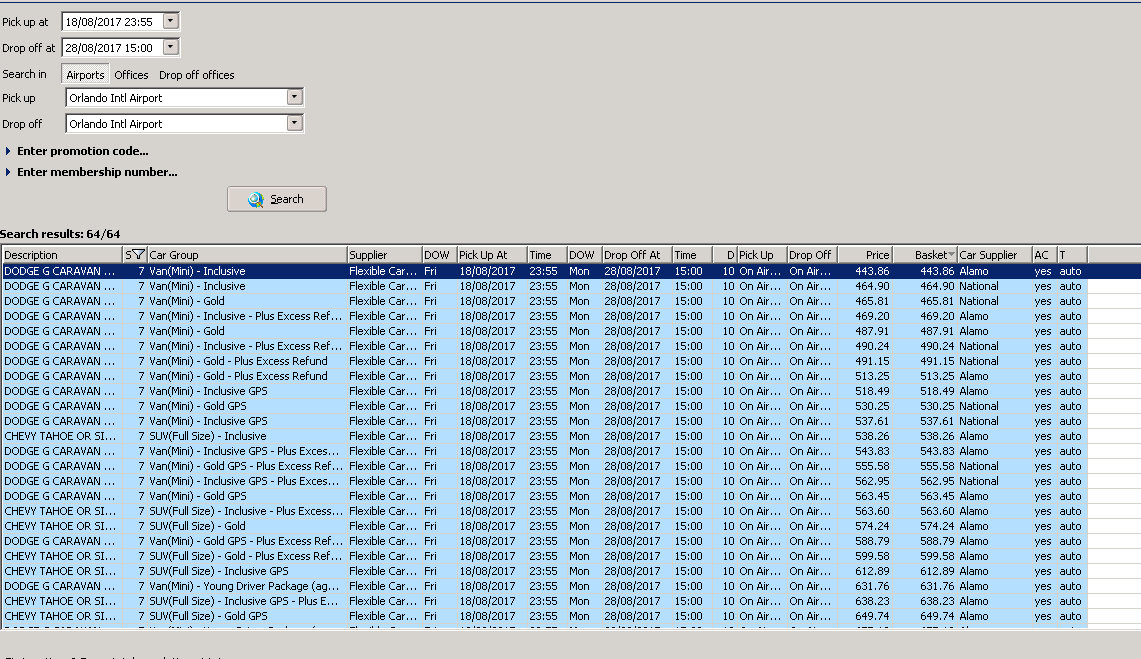Select the row priced 555.58
This screenshot has width=1141, height=659.
pyautogui.click(x=544, y=466)
